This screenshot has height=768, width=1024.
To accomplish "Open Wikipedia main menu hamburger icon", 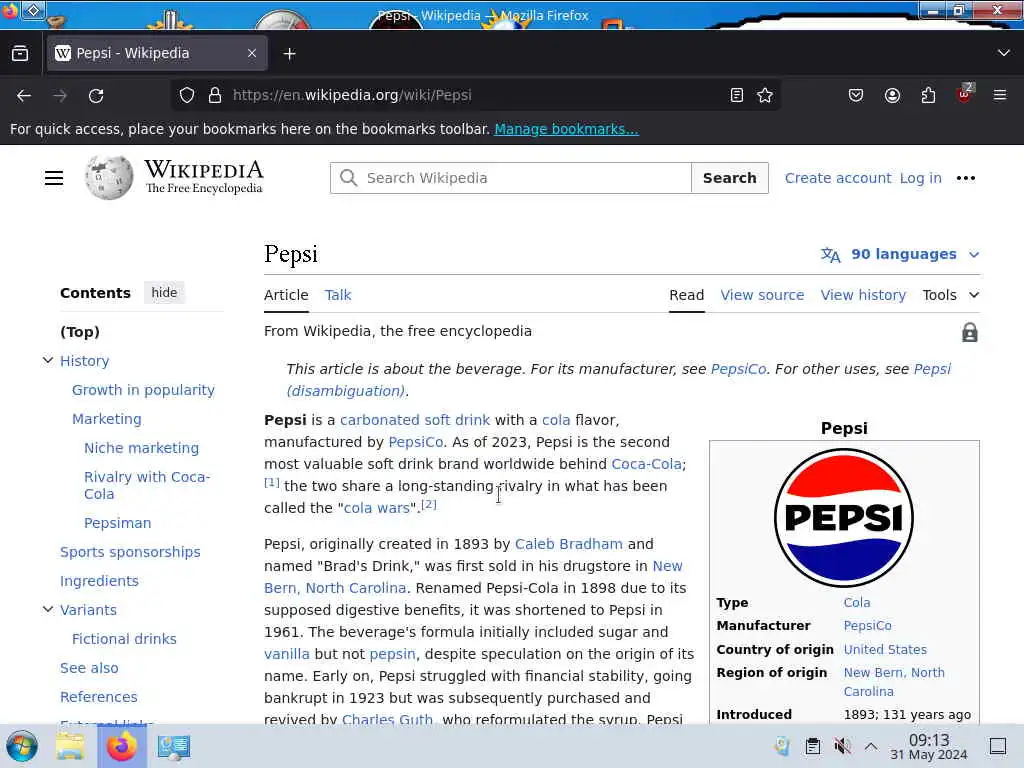I will click(x=54, y=178).
